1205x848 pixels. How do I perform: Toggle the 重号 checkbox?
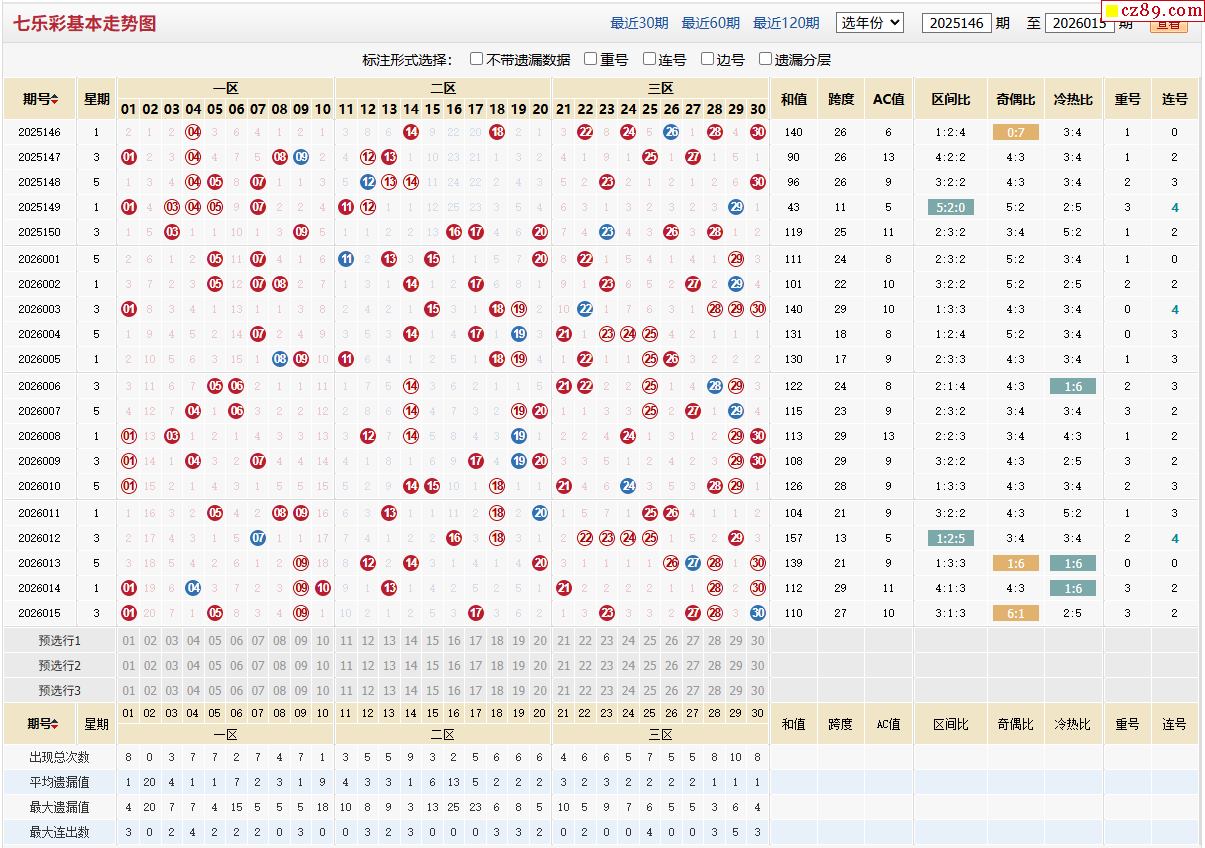[x=591, y=59]
